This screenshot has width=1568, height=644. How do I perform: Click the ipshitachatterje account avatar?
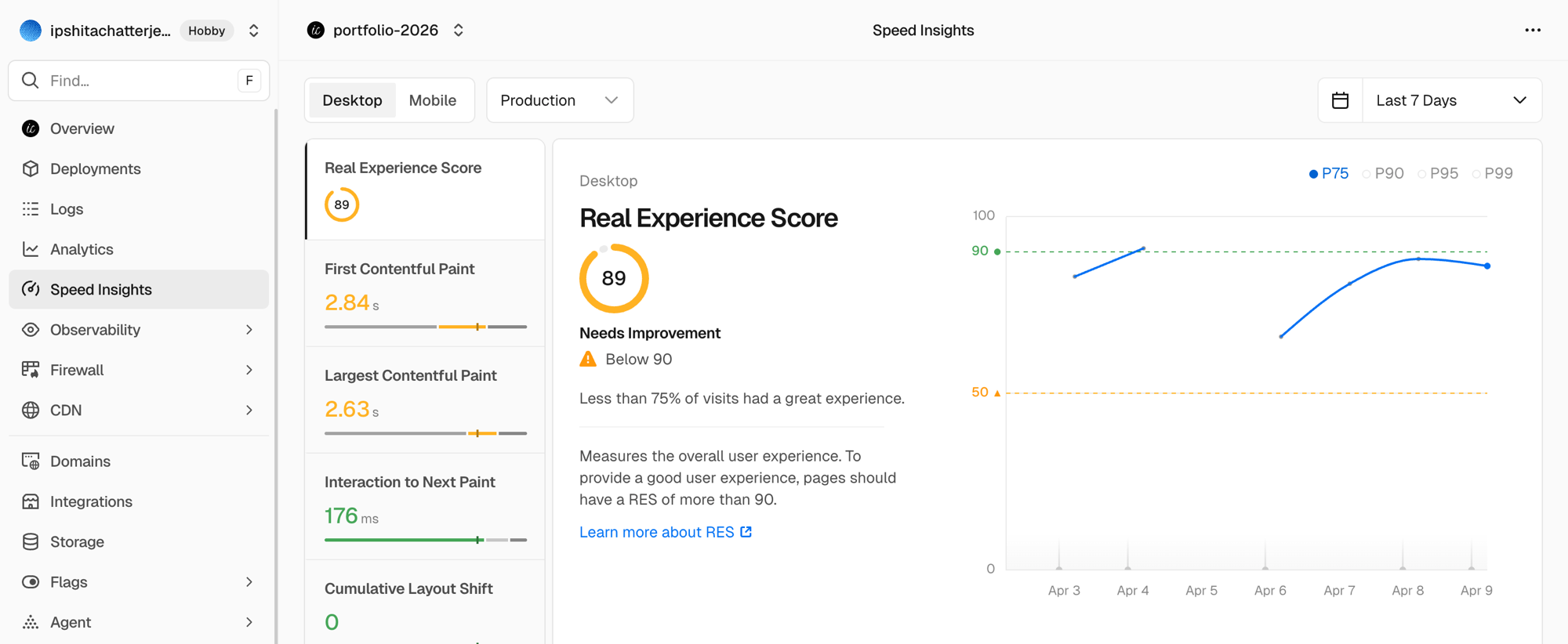pyautogui.click(x=31, y=31)
